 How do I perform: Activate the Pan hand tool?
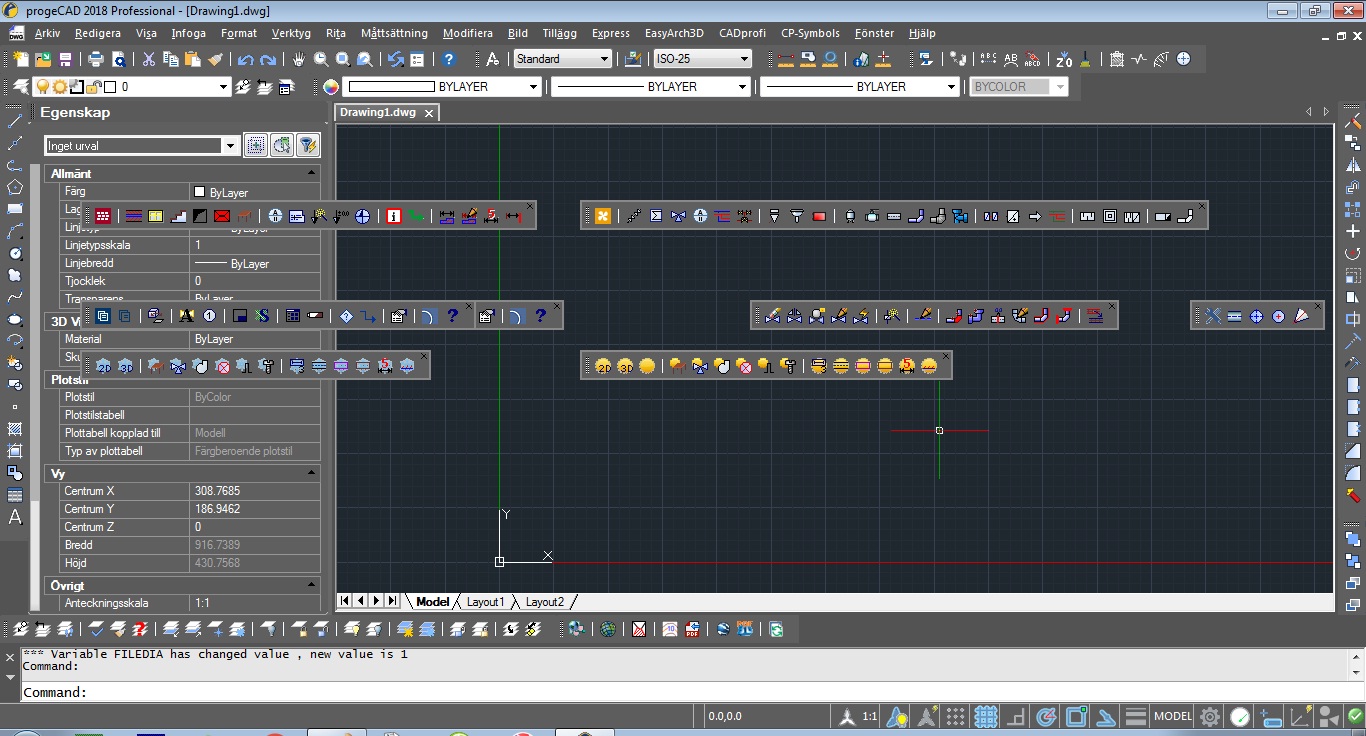coord(299,59)
